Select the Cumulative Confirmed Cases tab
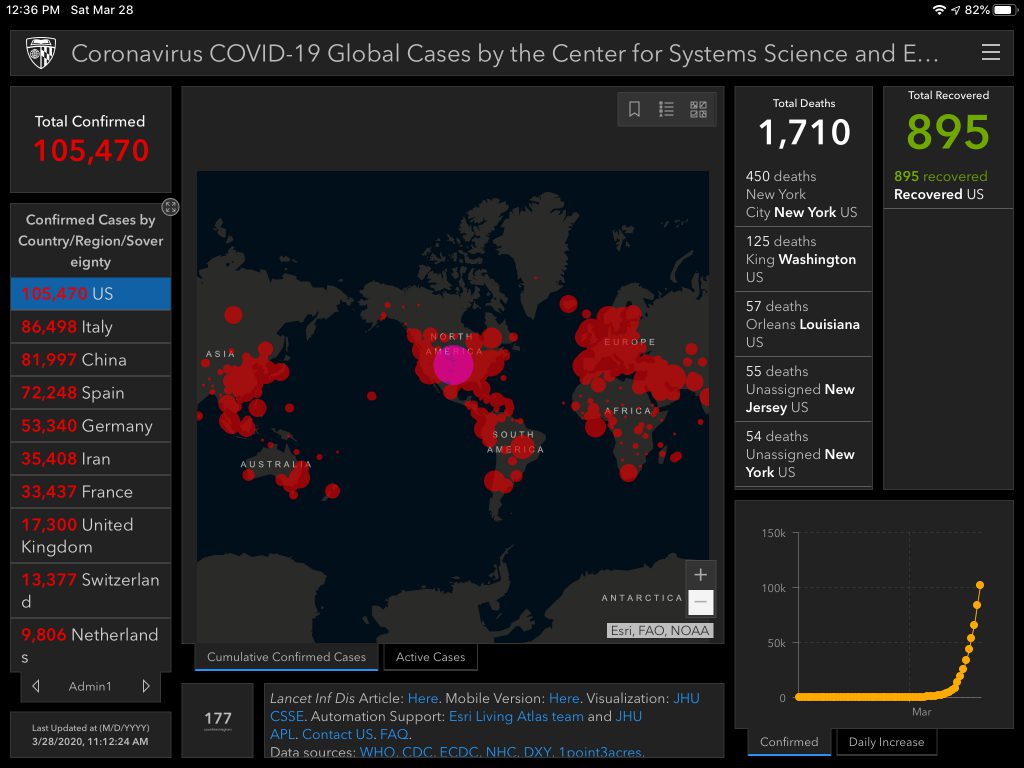The image size is (1024, 768). [x=287, y=657]
